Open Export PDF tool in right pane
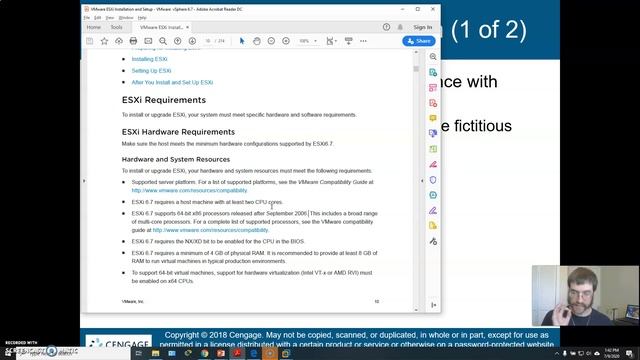640x360 pixels. [x=433, y=72]
